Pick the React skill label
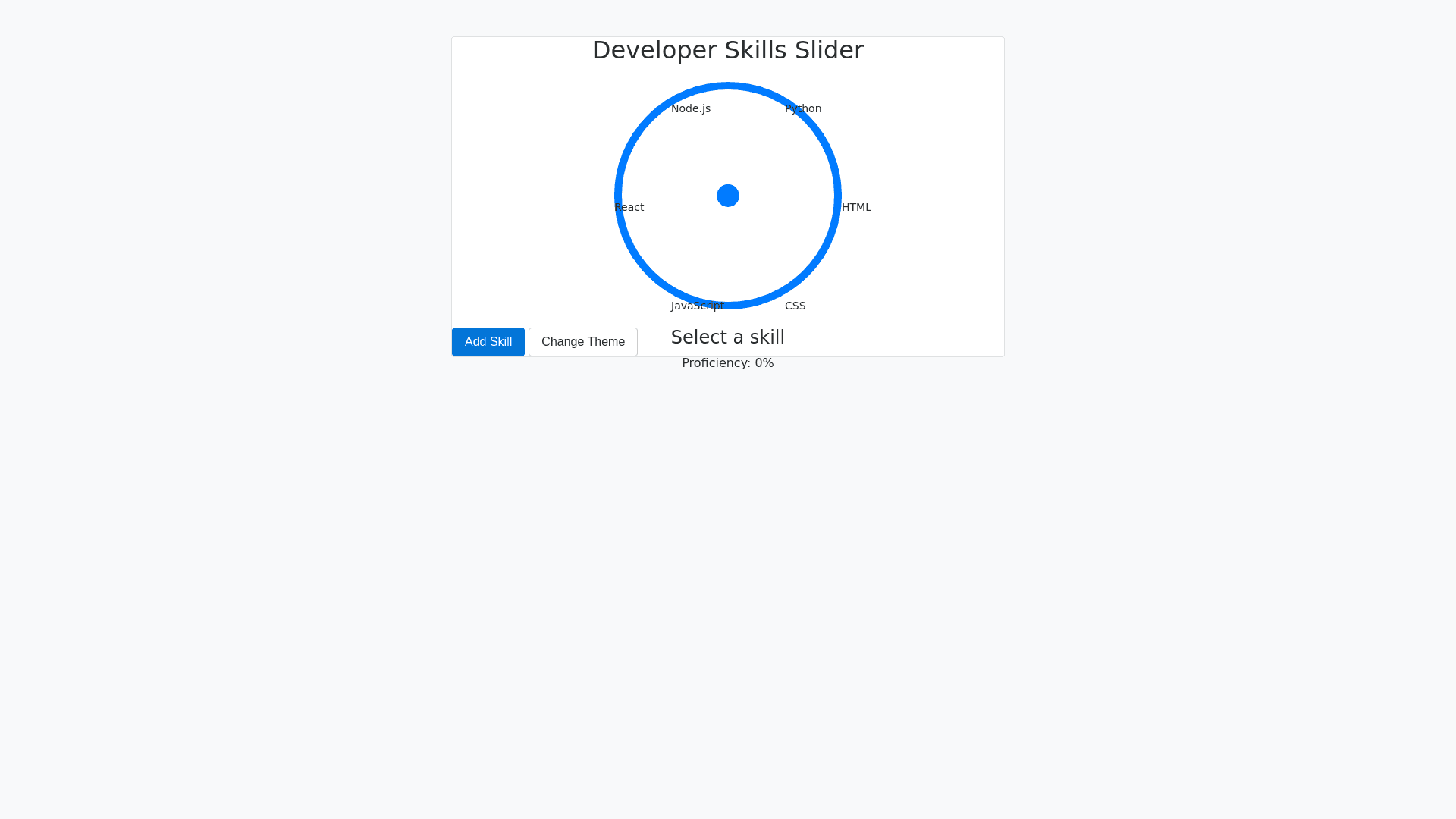Viewport: 1456px width, 819px height. [629, 207]
